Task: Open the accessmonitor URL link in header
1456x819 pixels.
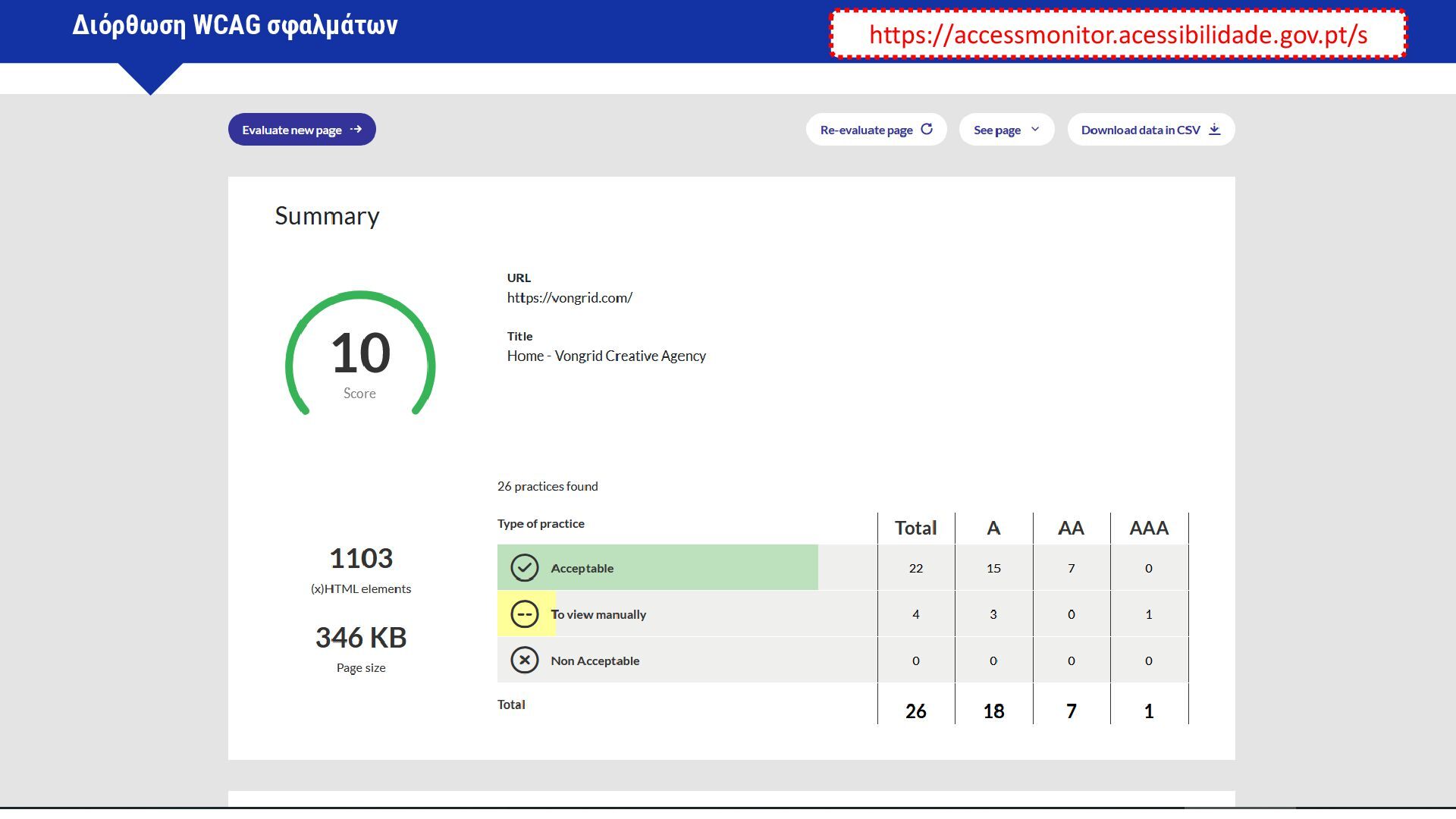Action: (x=1118, y=35)
